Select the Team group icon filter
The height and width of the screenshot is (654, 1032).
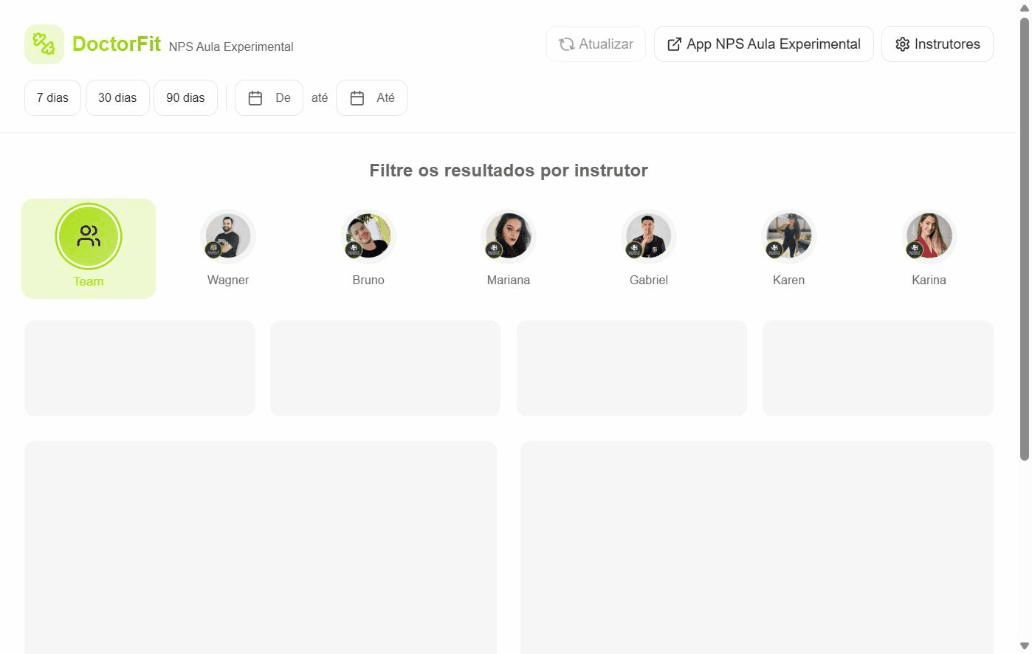(88, 236)
